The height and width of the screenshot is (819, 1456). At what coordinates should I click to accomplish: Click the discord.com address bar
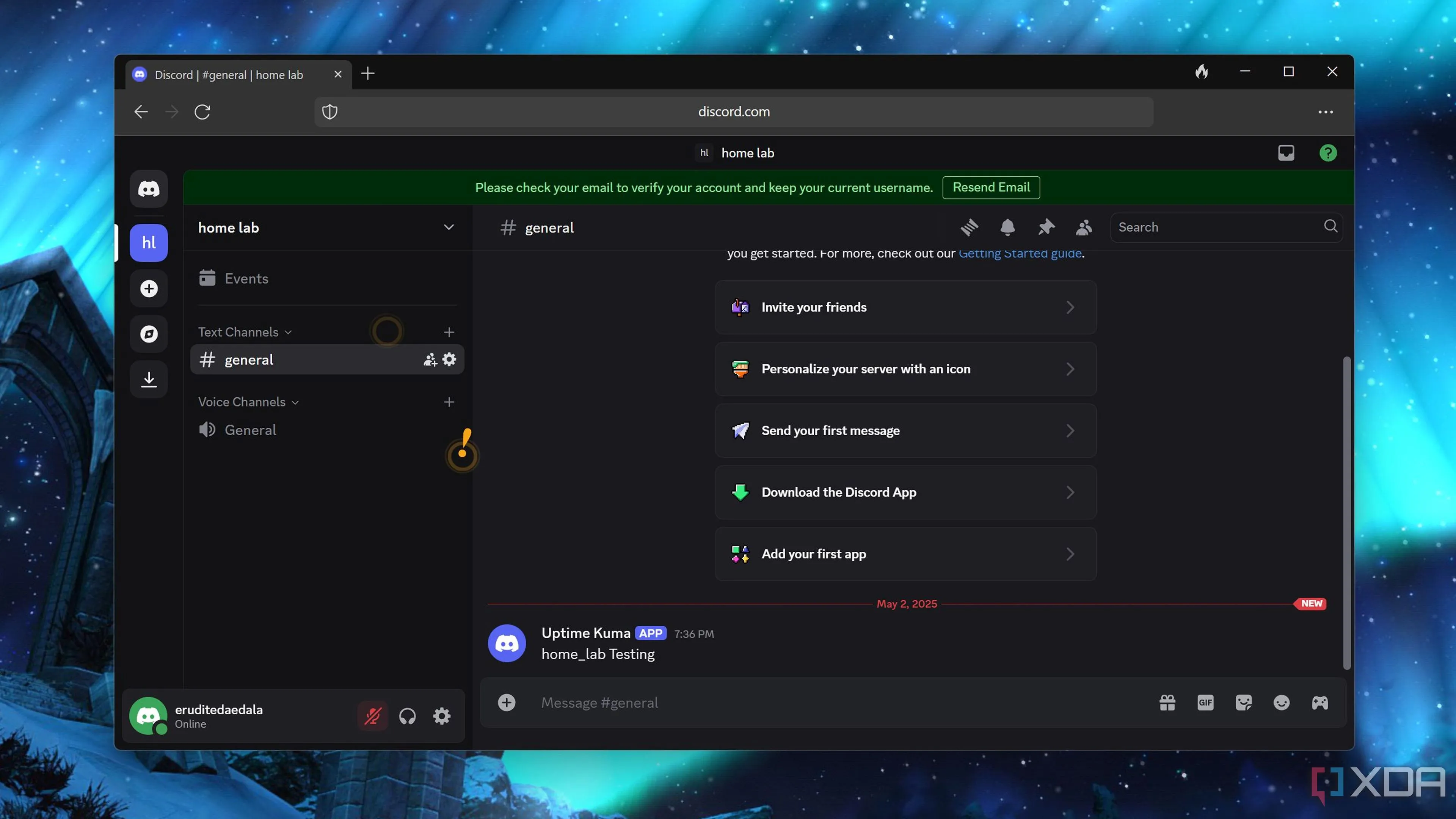[734, 112]
